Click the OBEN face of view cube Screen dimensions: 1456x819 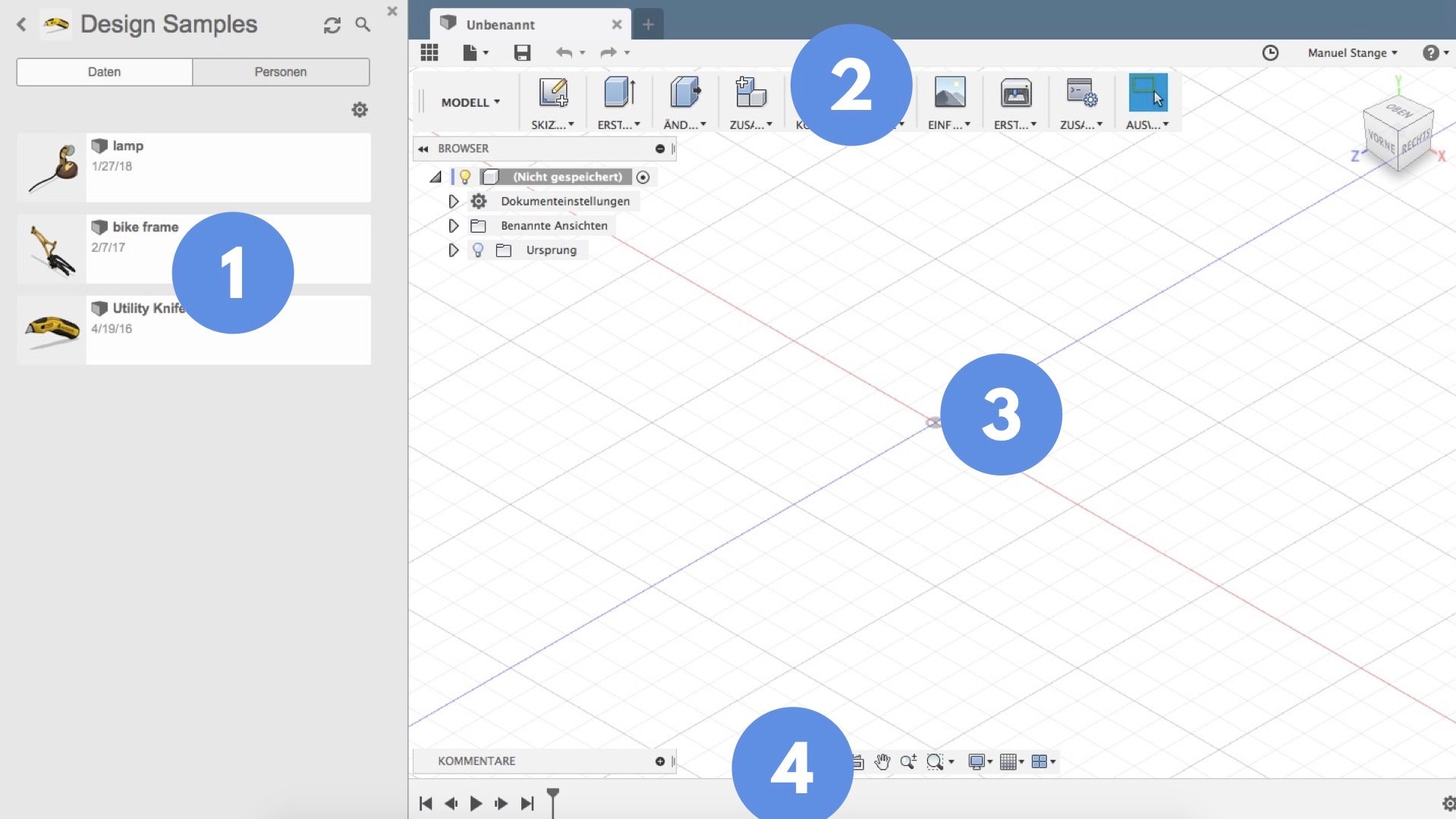coord(1399,111)
